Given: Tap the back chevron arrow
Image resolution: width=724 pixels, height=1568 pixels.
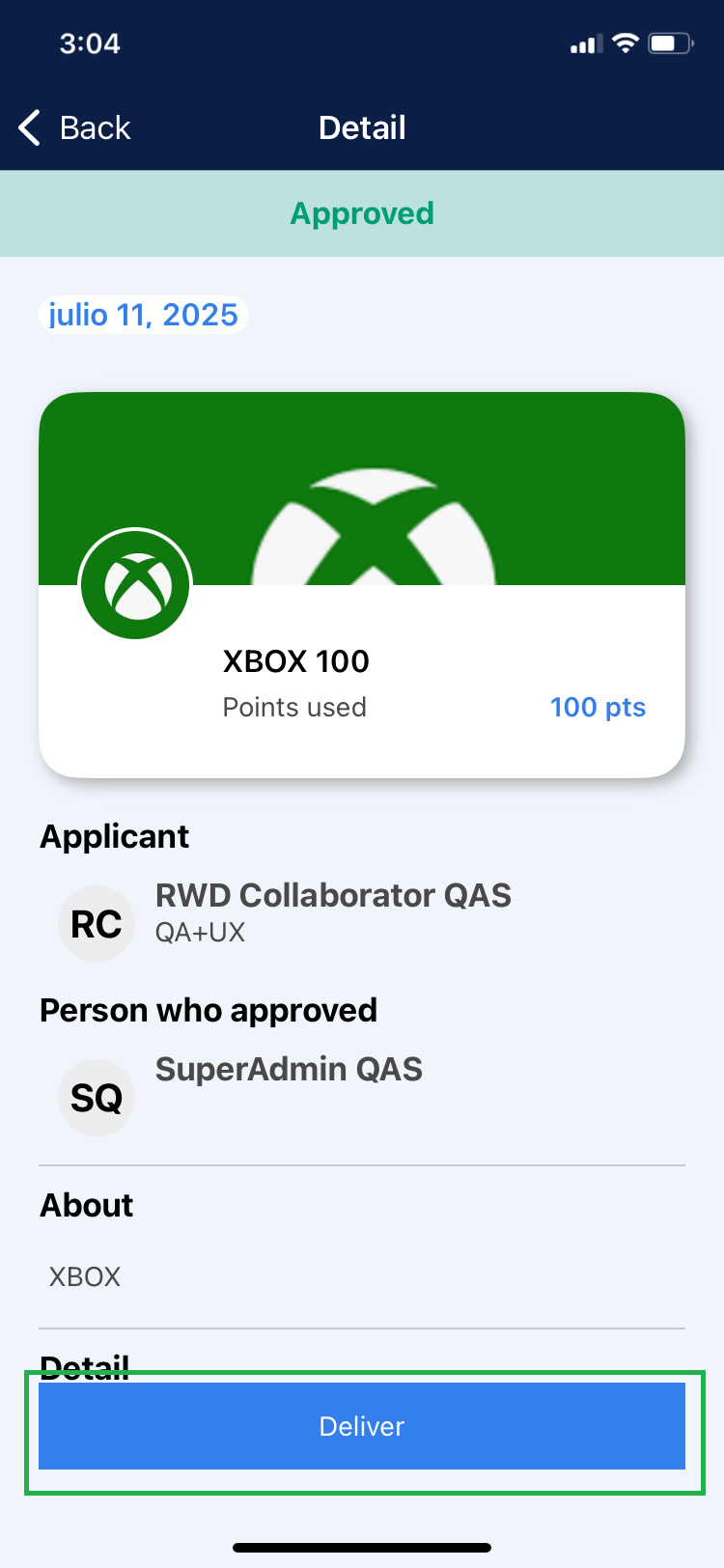Looking at the screenshot, I should [x=30, y=127].
